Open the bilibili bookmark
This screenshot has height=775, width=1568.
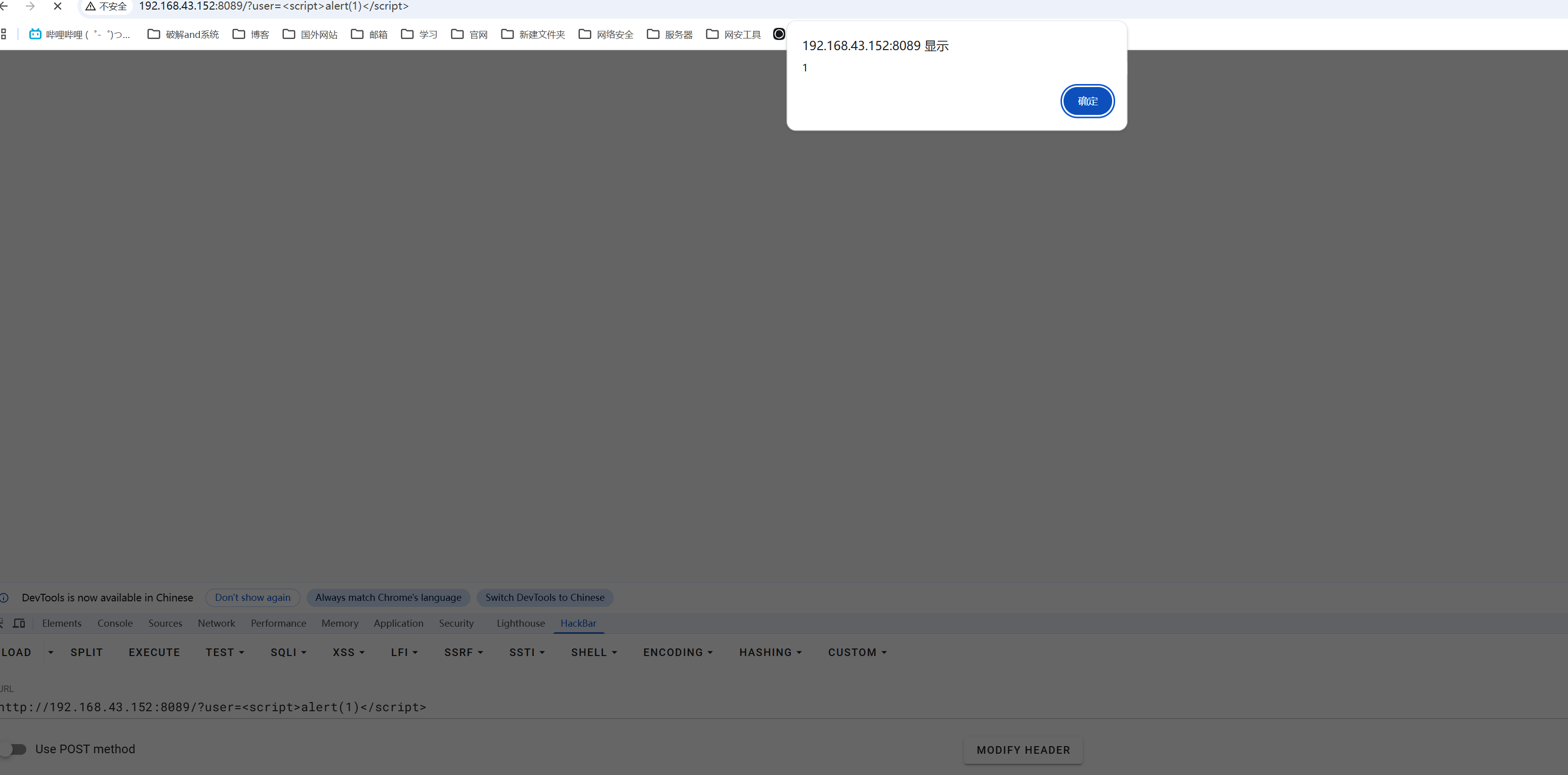coord(80,34)
